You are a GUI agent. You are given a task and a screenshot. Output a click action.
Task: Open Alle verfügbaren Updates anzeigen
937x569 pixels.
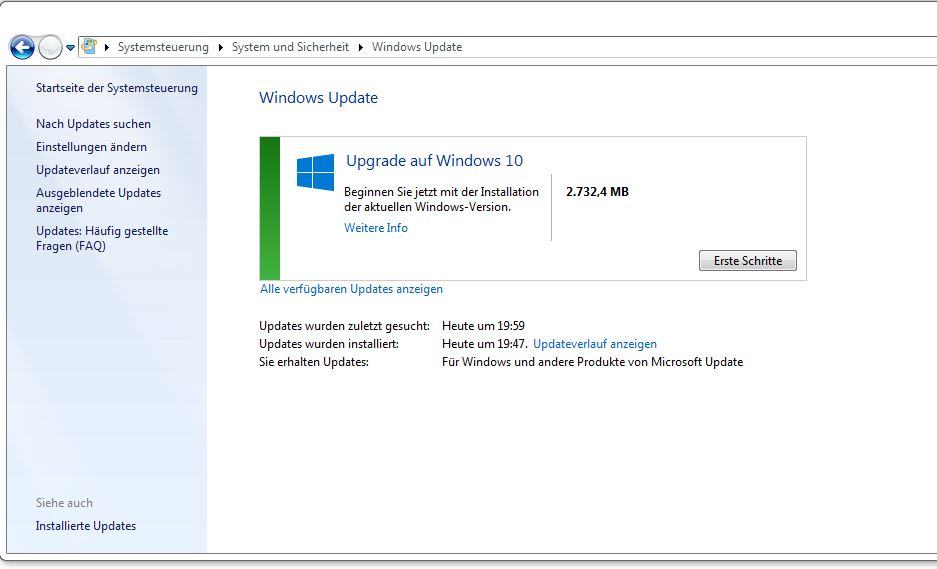pyautogui.click(x=351, y=289)
